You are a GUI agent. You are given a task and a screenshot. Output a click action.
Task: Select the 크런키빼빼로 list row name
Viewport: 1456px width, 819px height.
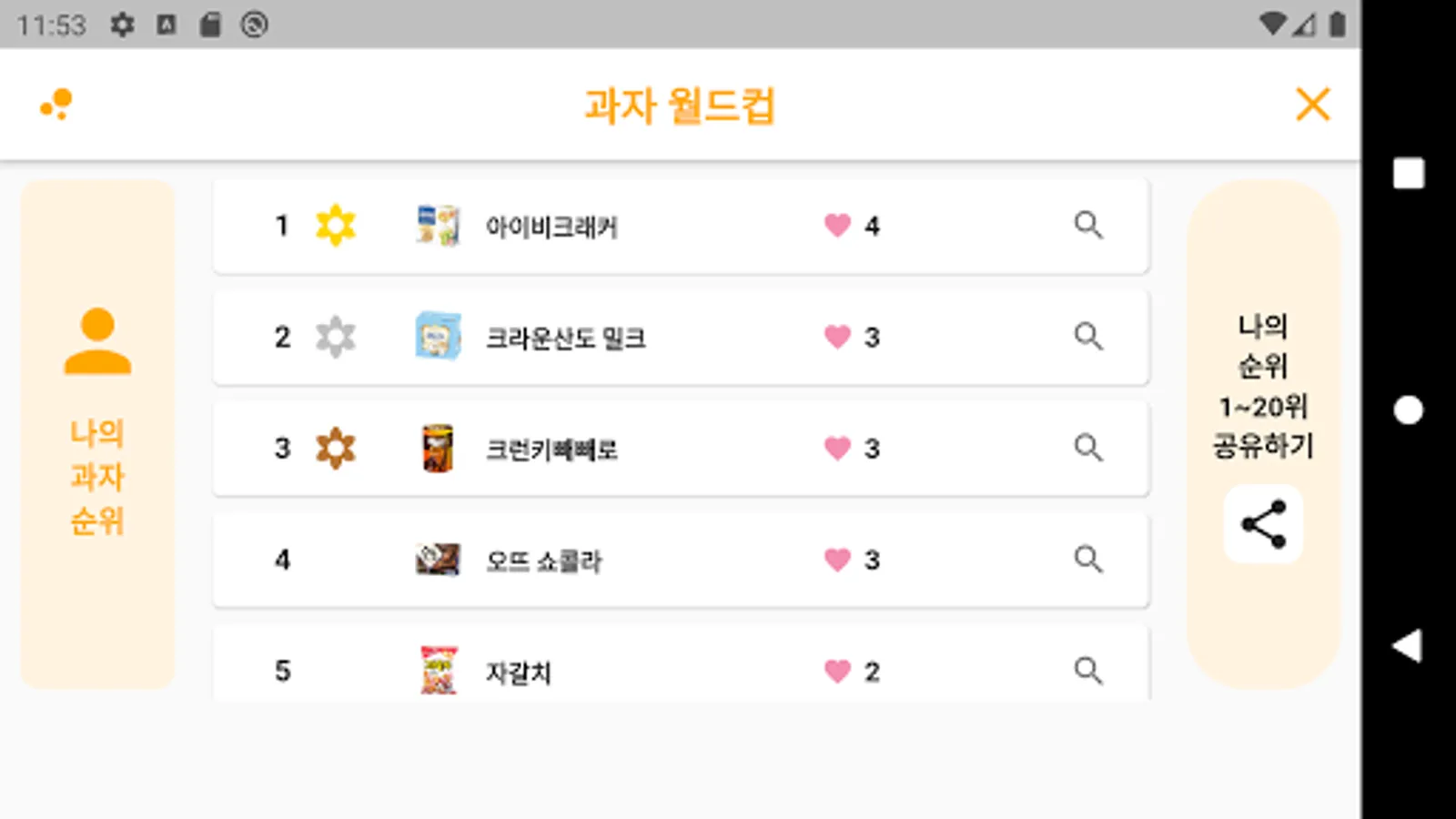551,449
